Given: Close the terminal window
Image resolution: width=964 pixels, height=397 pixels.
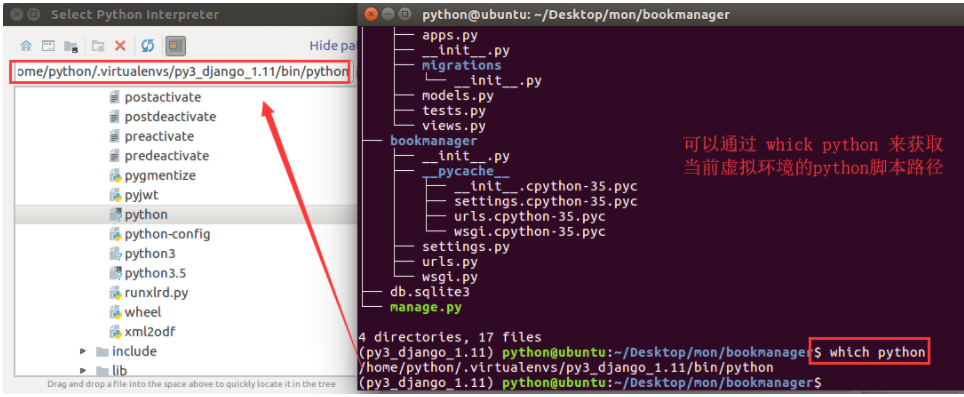Looking at the screenshot, I should click(x=370, y=13).
